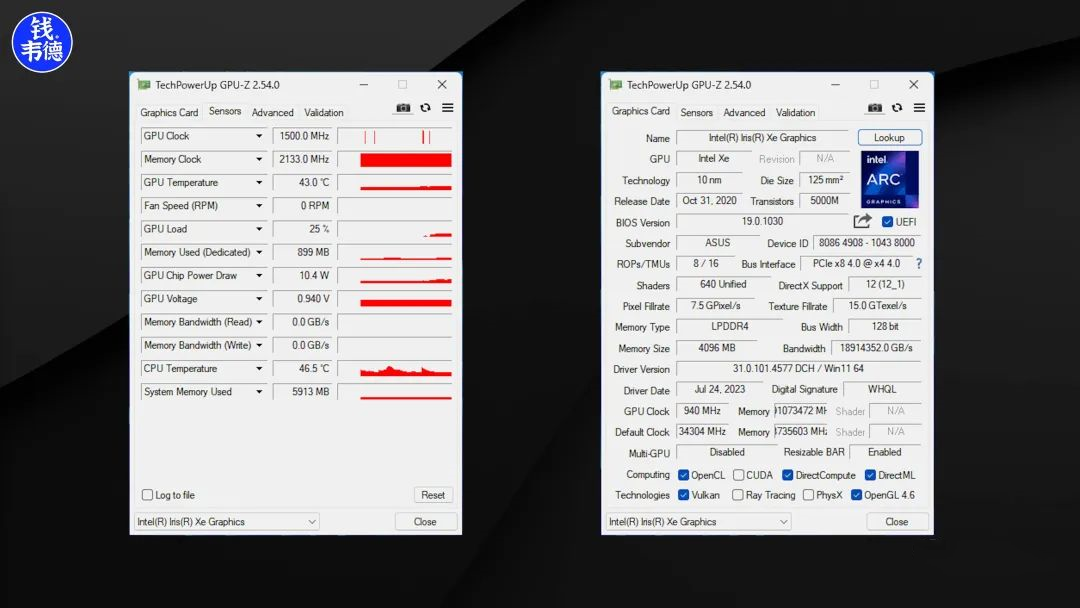This screenshot has height=608, width=1080.
Task: Open the Memory Used (Dedicated) dropdown
Action: click(x=259, y=253)
